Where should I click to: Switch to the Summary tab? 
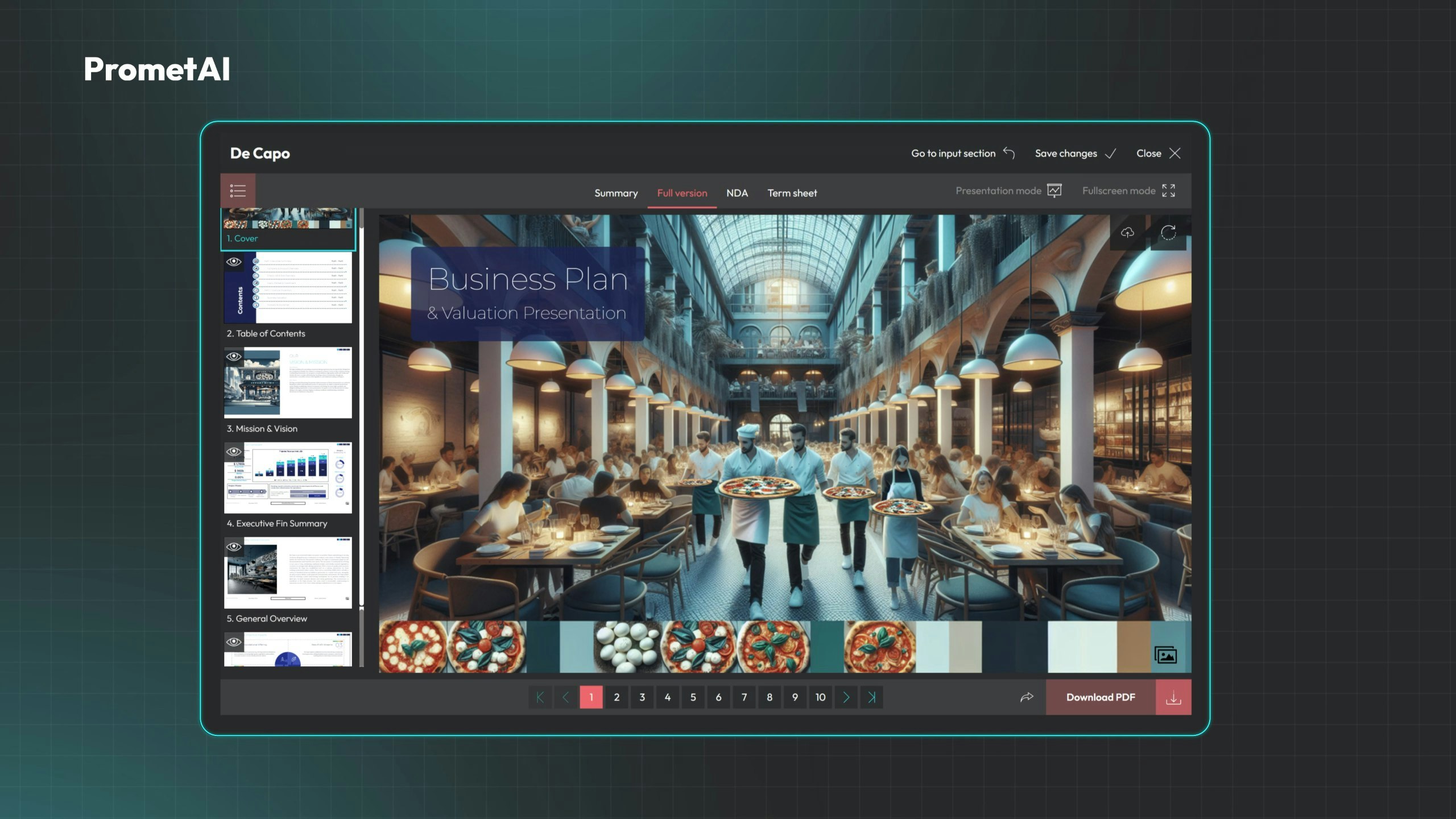pyautogui.click(x=616, y=193)
